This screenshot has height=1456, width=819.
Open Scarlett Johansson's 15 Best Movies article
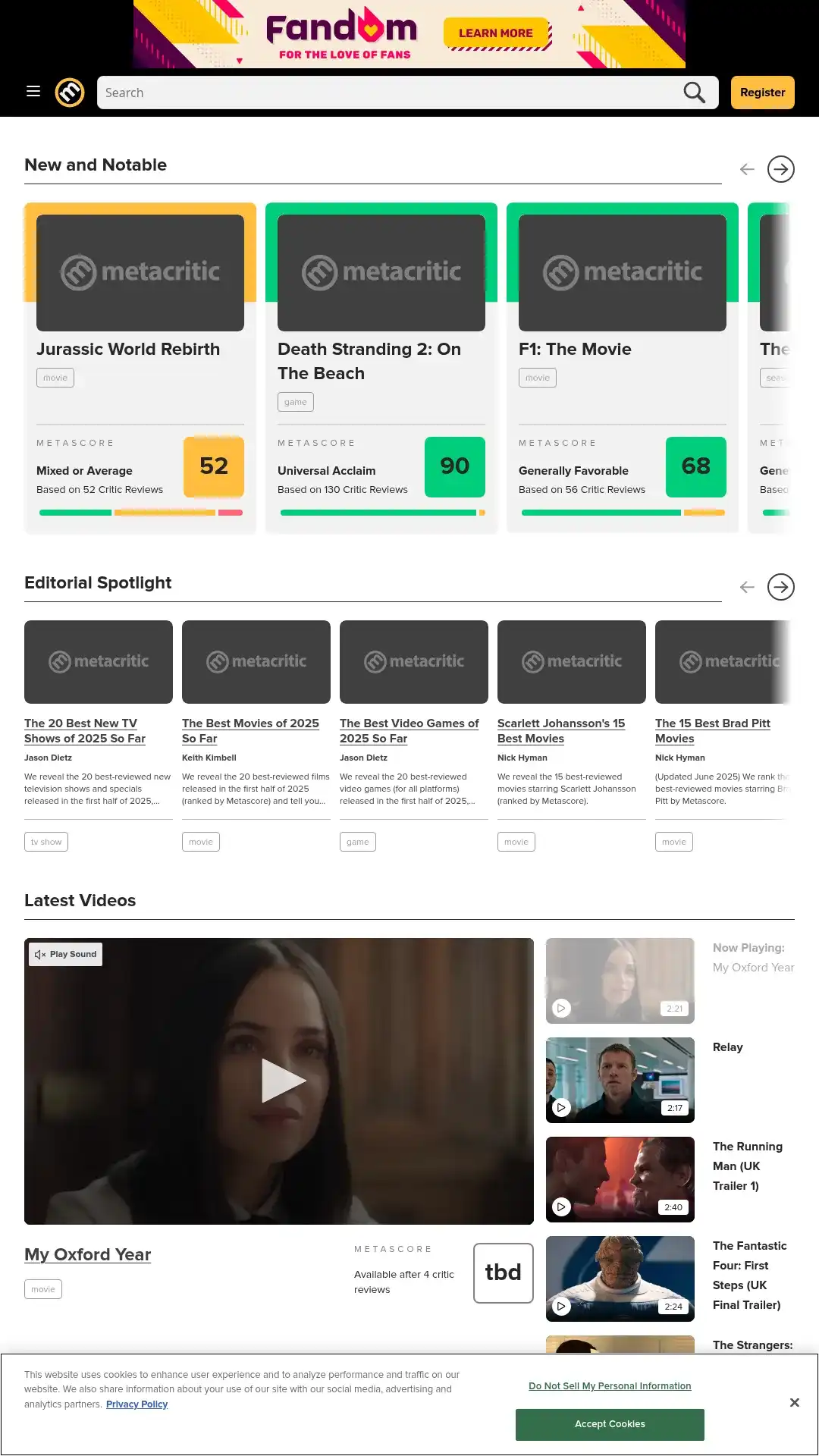point(561,731)
